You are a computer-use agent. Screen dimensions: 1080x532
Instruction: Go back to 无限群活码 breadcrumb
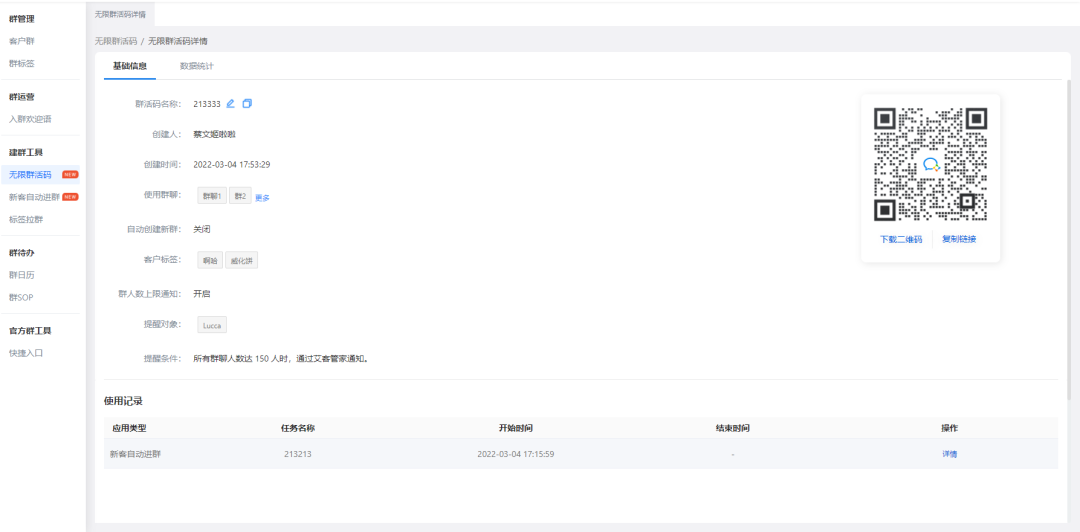tap(116, 41)
